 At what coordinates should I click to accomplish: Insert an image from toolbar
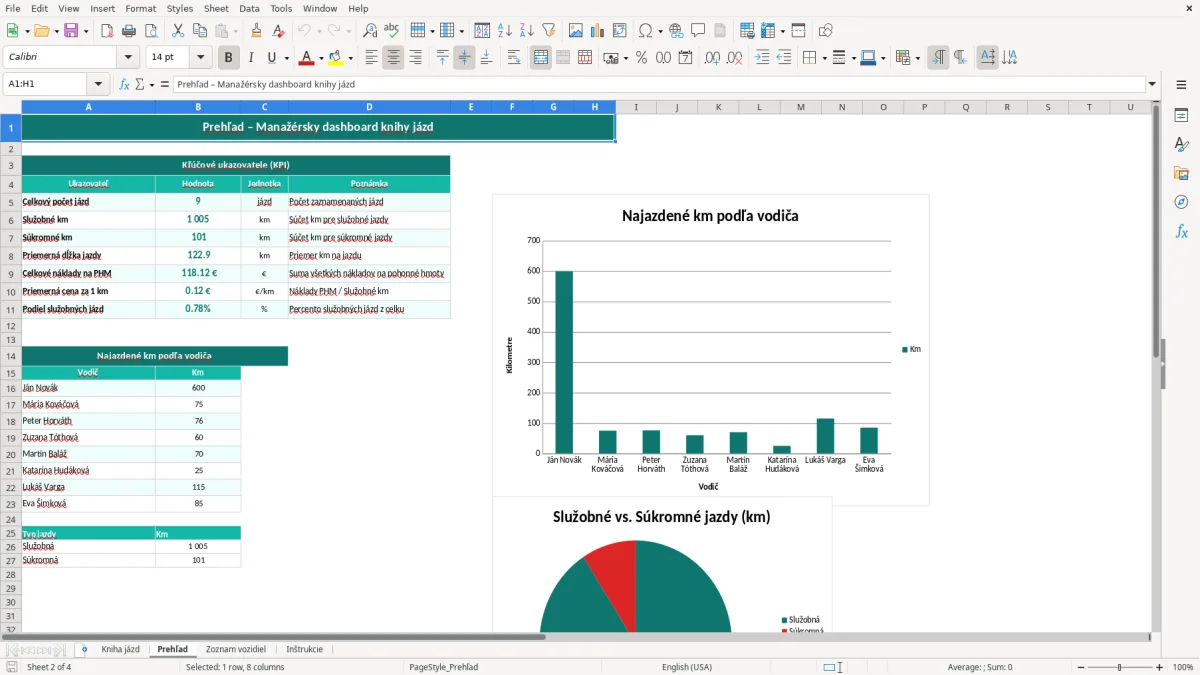(x=575, y=31)
